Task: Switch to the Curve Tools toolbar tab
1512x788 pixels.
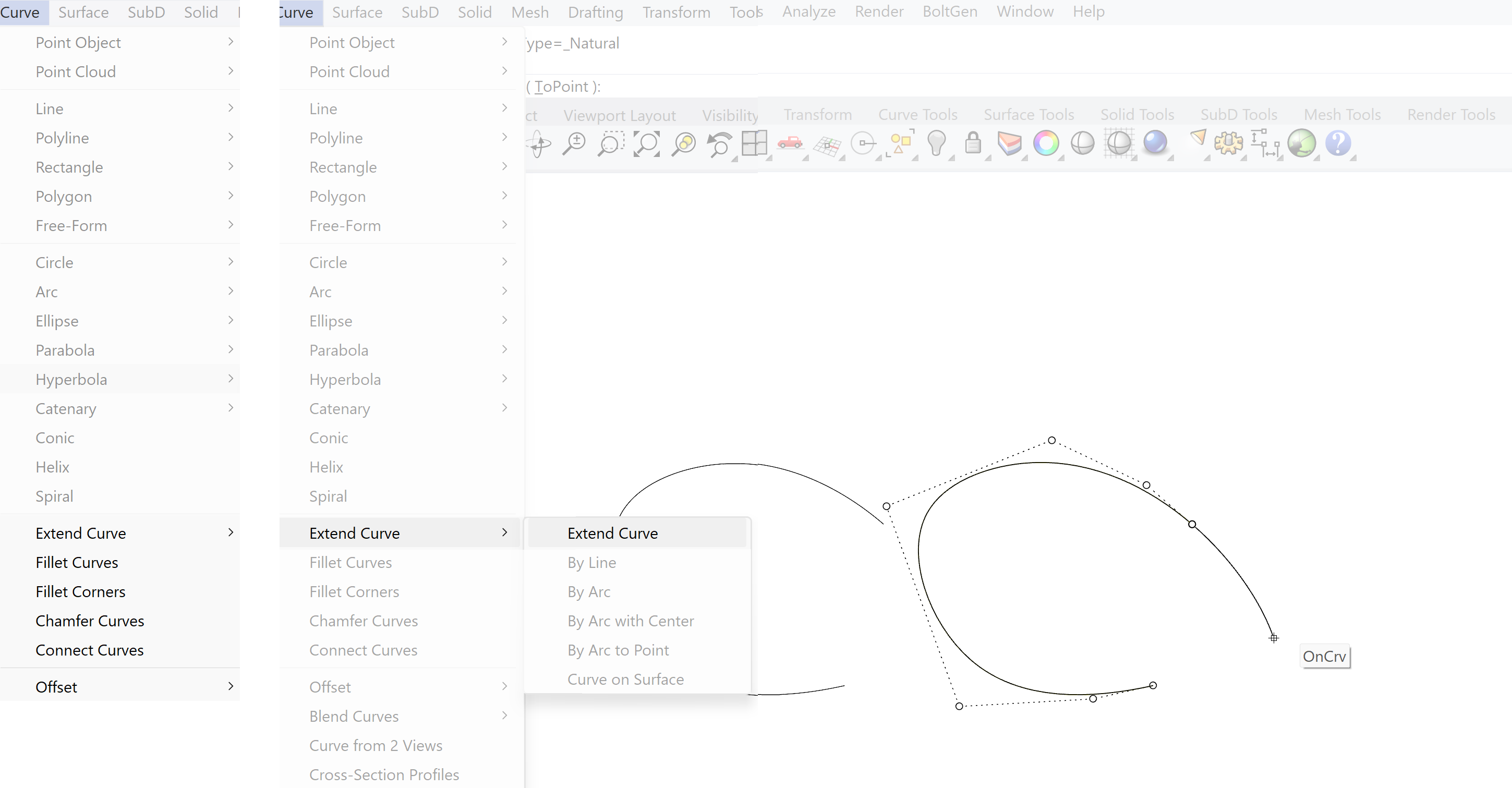Action: click(917, 114)
